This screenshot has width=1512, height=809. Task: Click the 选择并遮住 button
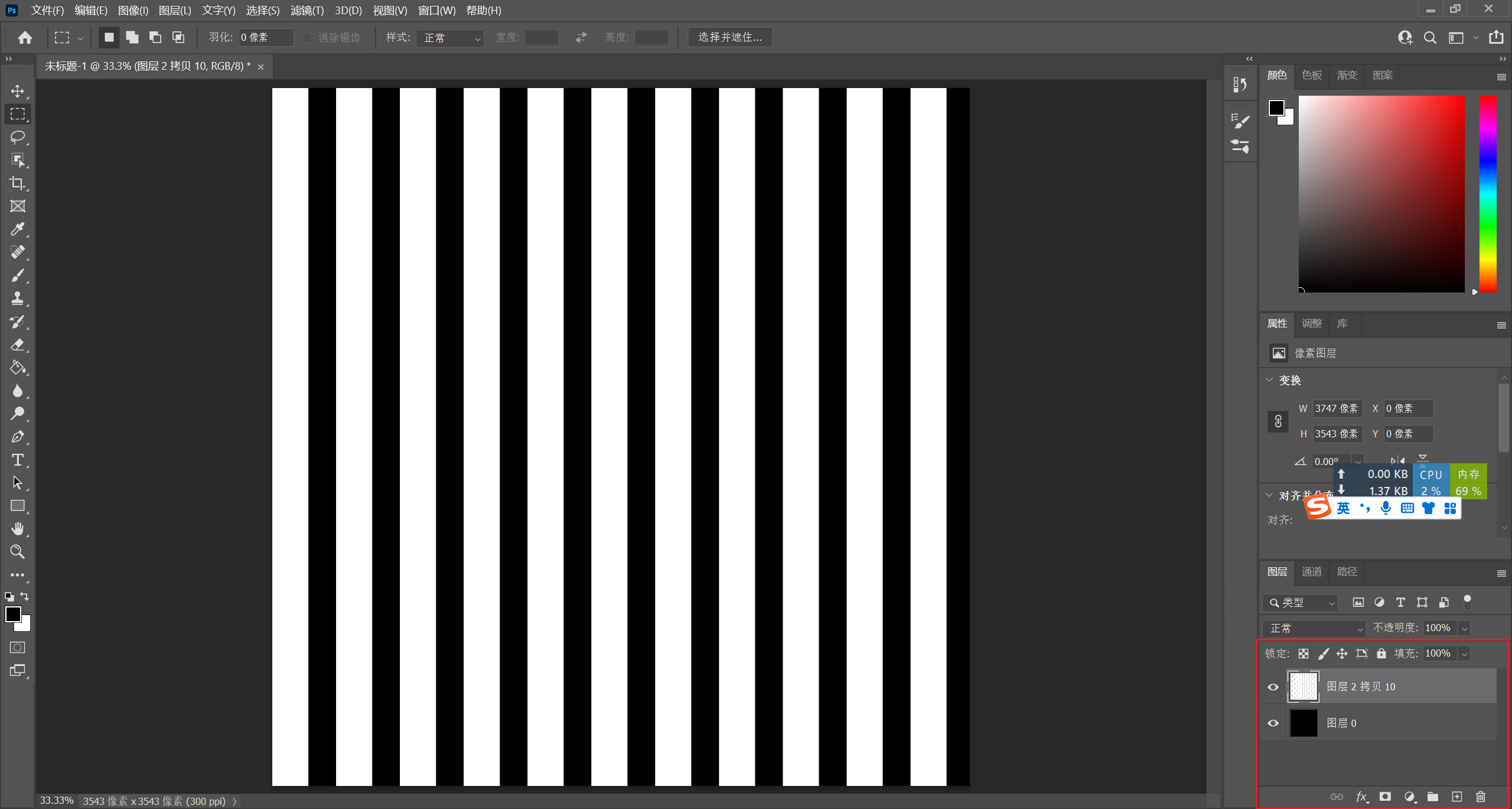pyautogui.click(x=729, y=37)
